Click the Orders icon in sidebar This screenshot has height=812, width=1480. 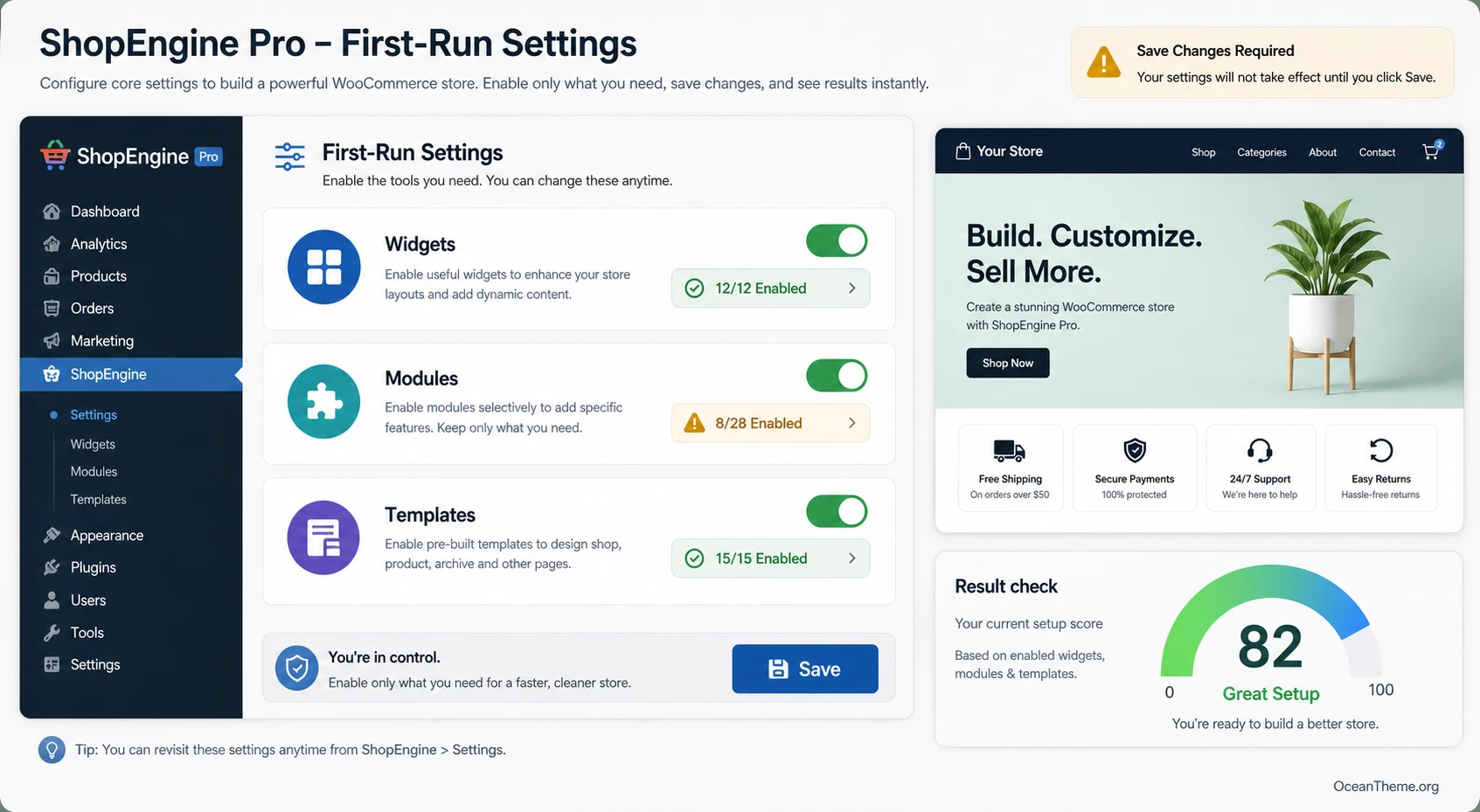[x=52, y=309]
